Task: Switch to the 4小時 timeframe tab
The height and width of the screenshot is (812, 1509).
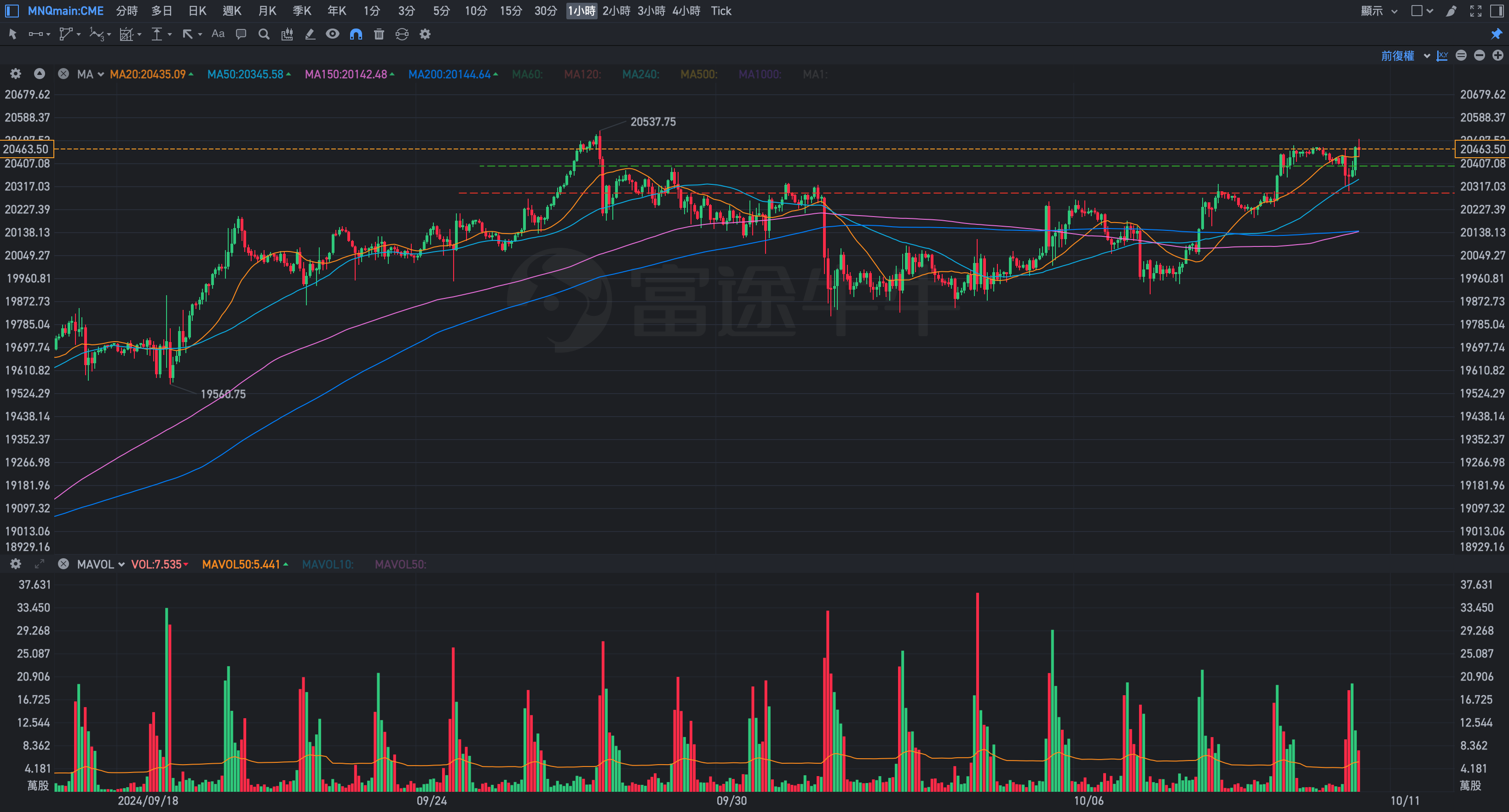Action: 686,11
